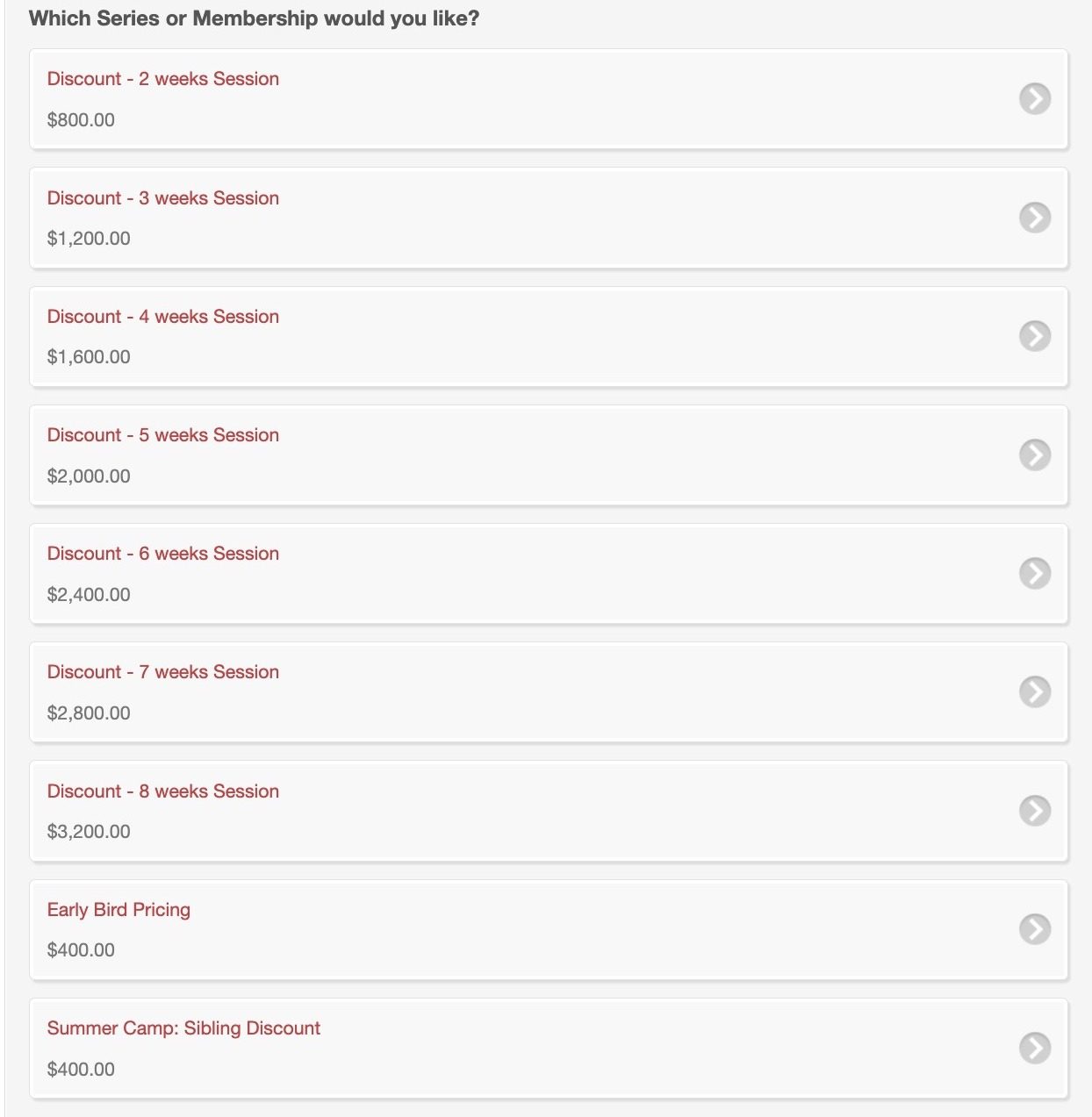Tap chevron next to 6 weeks Session

[x=1035, y=573]
